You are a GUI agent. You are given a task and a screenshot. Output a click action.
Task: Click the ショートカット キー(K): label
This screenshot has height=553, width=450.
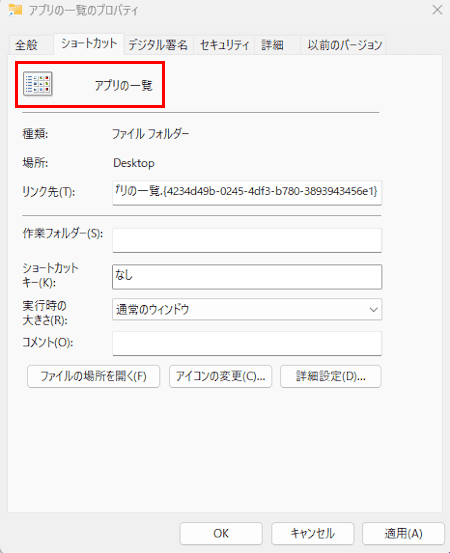(x=50, y=275)
